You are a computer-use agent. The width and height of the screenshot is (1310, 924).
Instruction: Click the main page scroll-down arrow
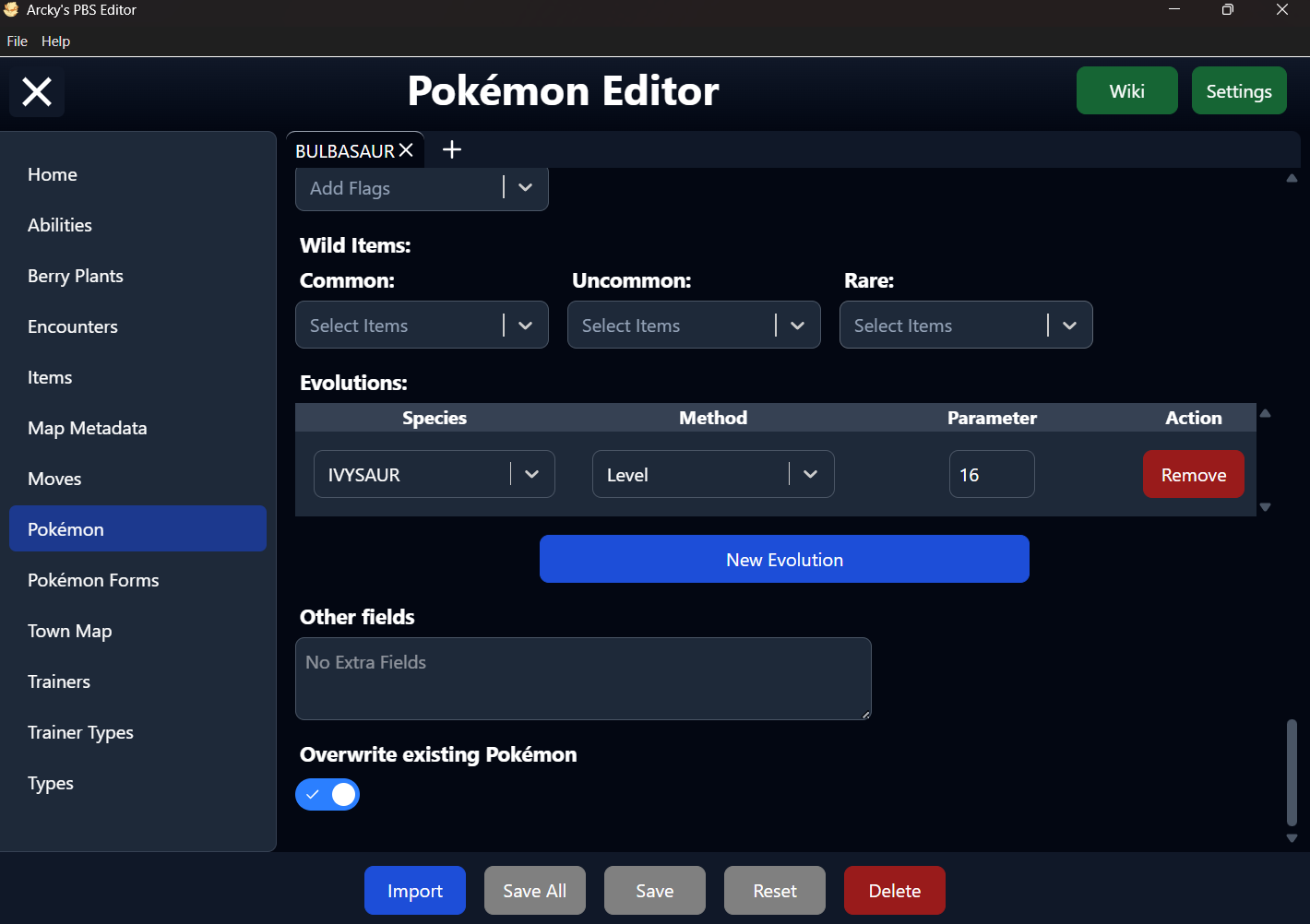1292,838
